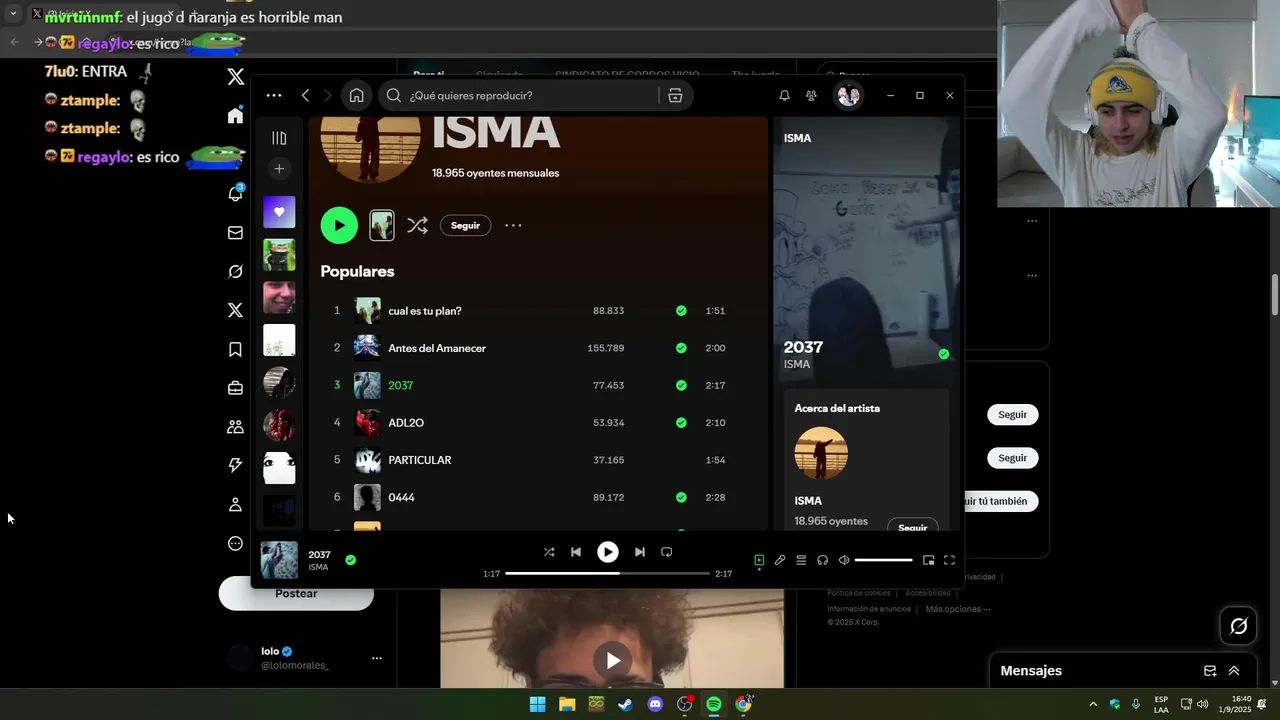Toggle saved checkmark for 0444
The height and width of the screenshot is (720, 1280).
coord(681,497)
